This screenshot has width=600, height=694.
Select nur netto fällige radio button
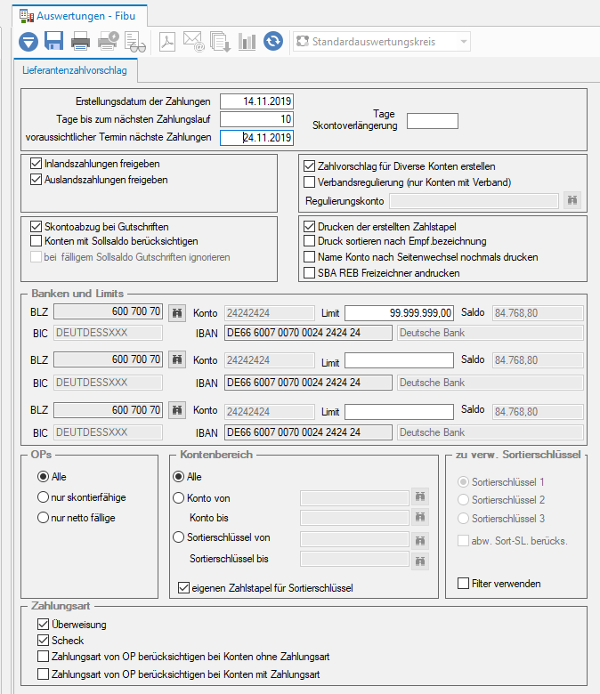43,517
